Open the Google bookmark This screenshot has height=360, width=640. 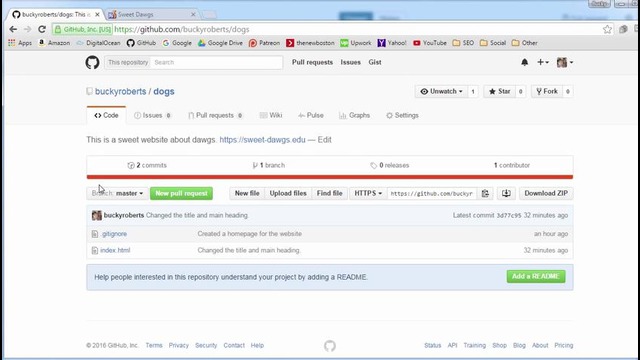pyautogui.click(x=177, y=43)
